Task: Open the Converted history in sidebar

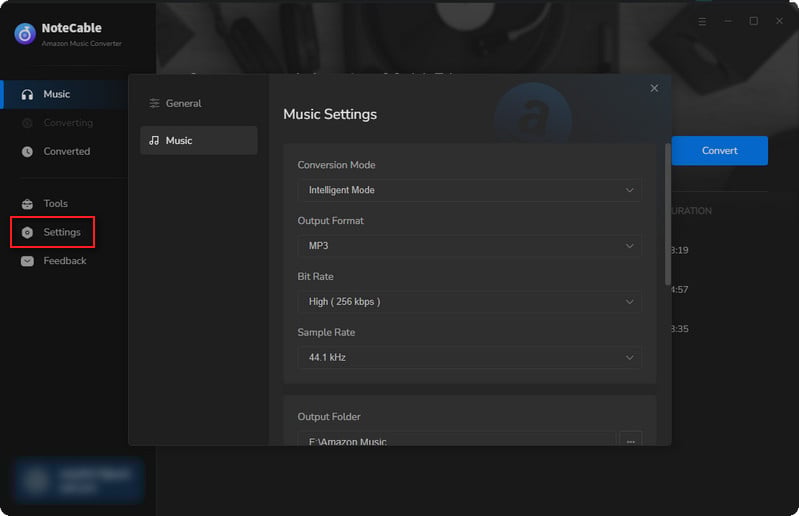Action: point(64,151)
